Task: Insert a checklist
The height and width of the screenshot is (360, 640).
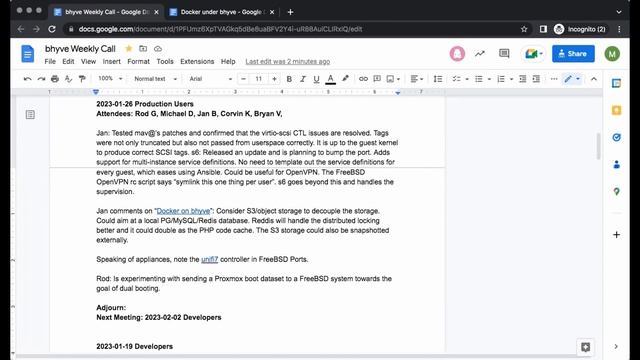Action: pyautogui.click(x=456, y=79)
